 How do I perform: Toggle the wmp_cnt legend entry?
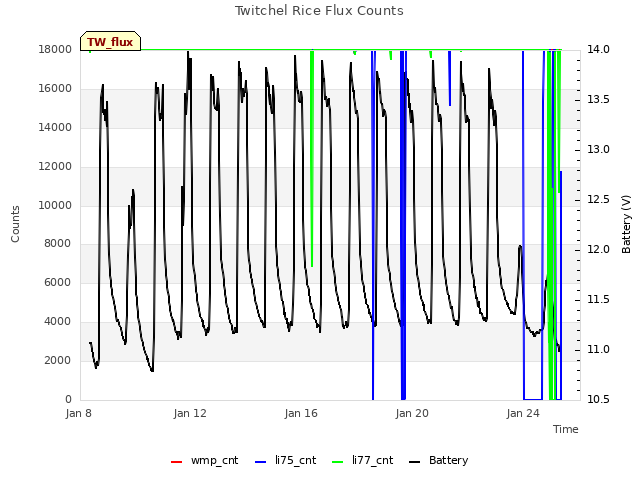click(204, 461)
